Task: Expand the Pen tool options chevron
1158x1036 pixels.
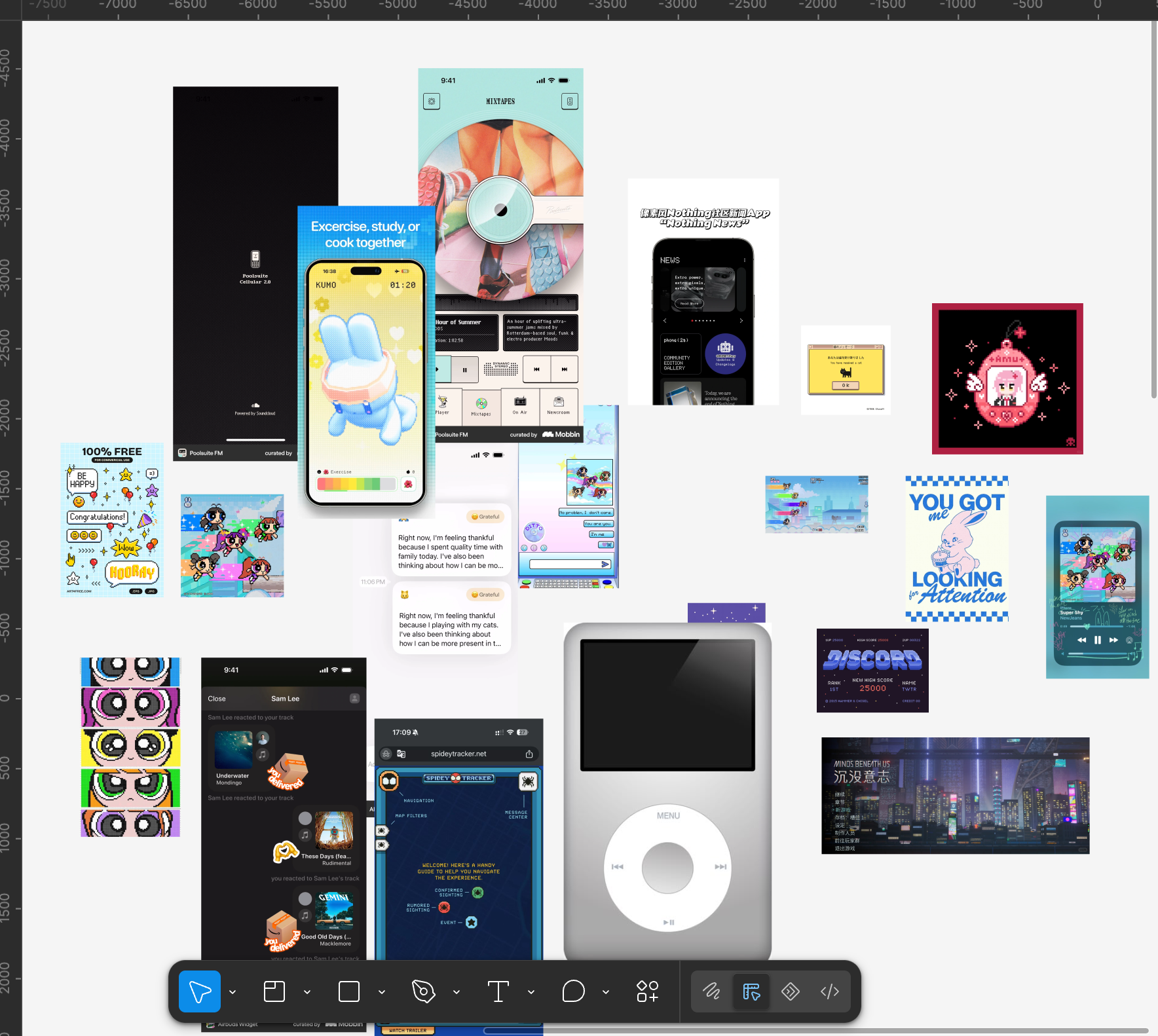Action: [x=457, y=992]
